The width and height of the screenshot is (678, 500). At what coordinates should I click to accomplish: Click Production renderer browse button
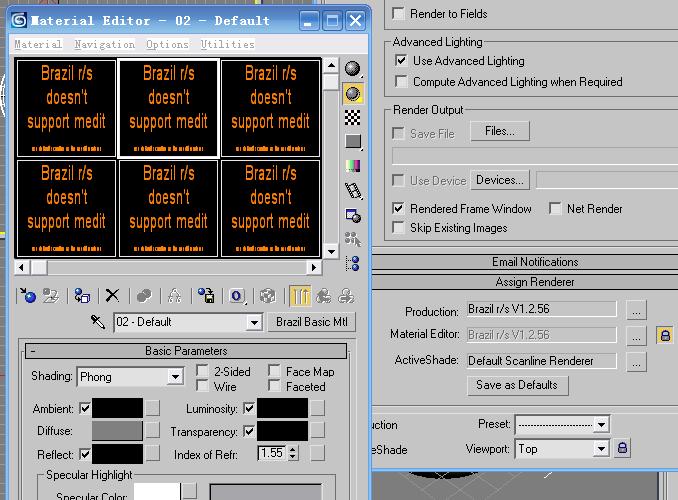[636, 310]
